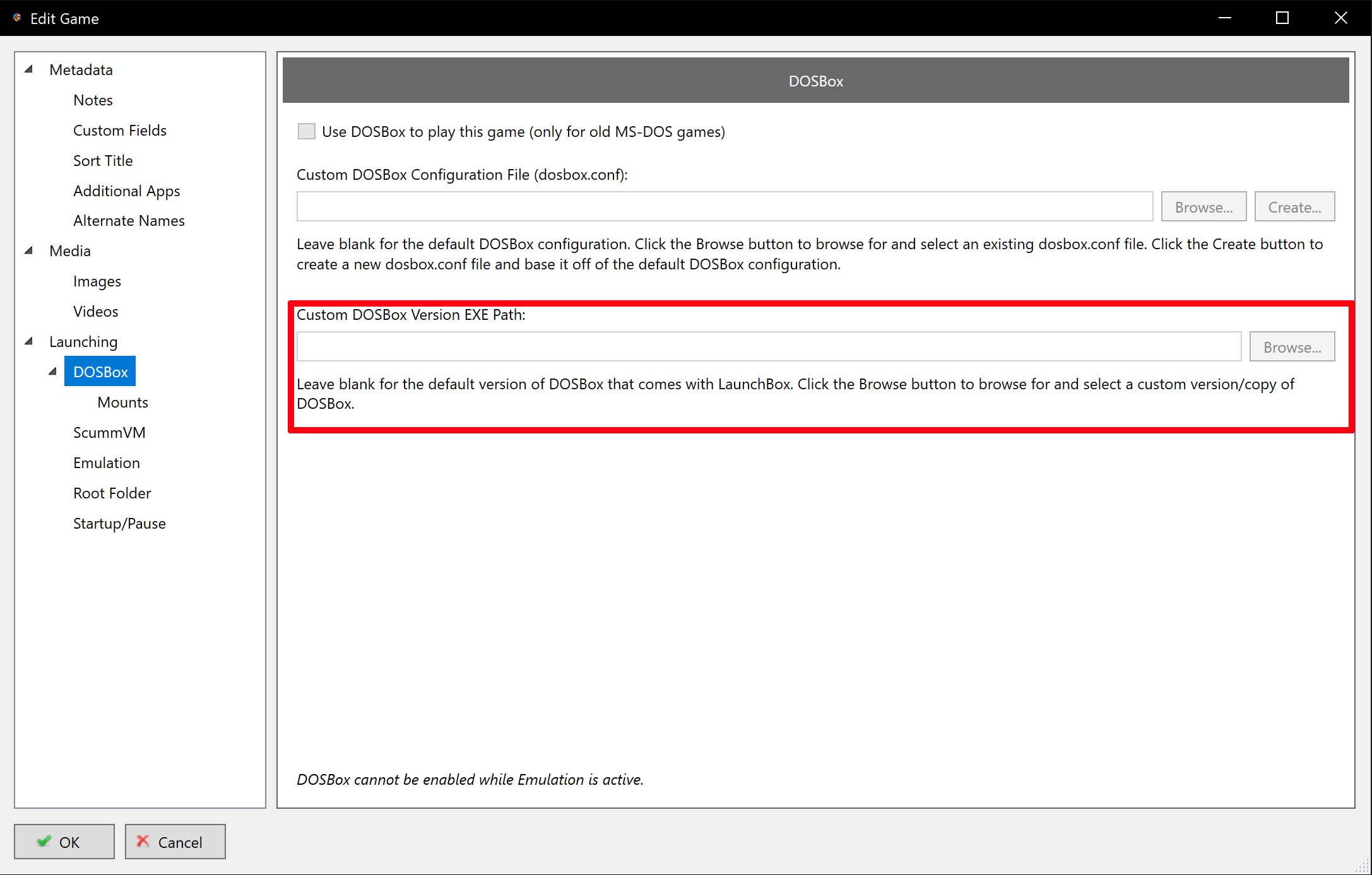The width and height of the screenshot is (1372, 875).
Task: Click the LaunchBox app icon in title bar
Action: tap(17, 18)
